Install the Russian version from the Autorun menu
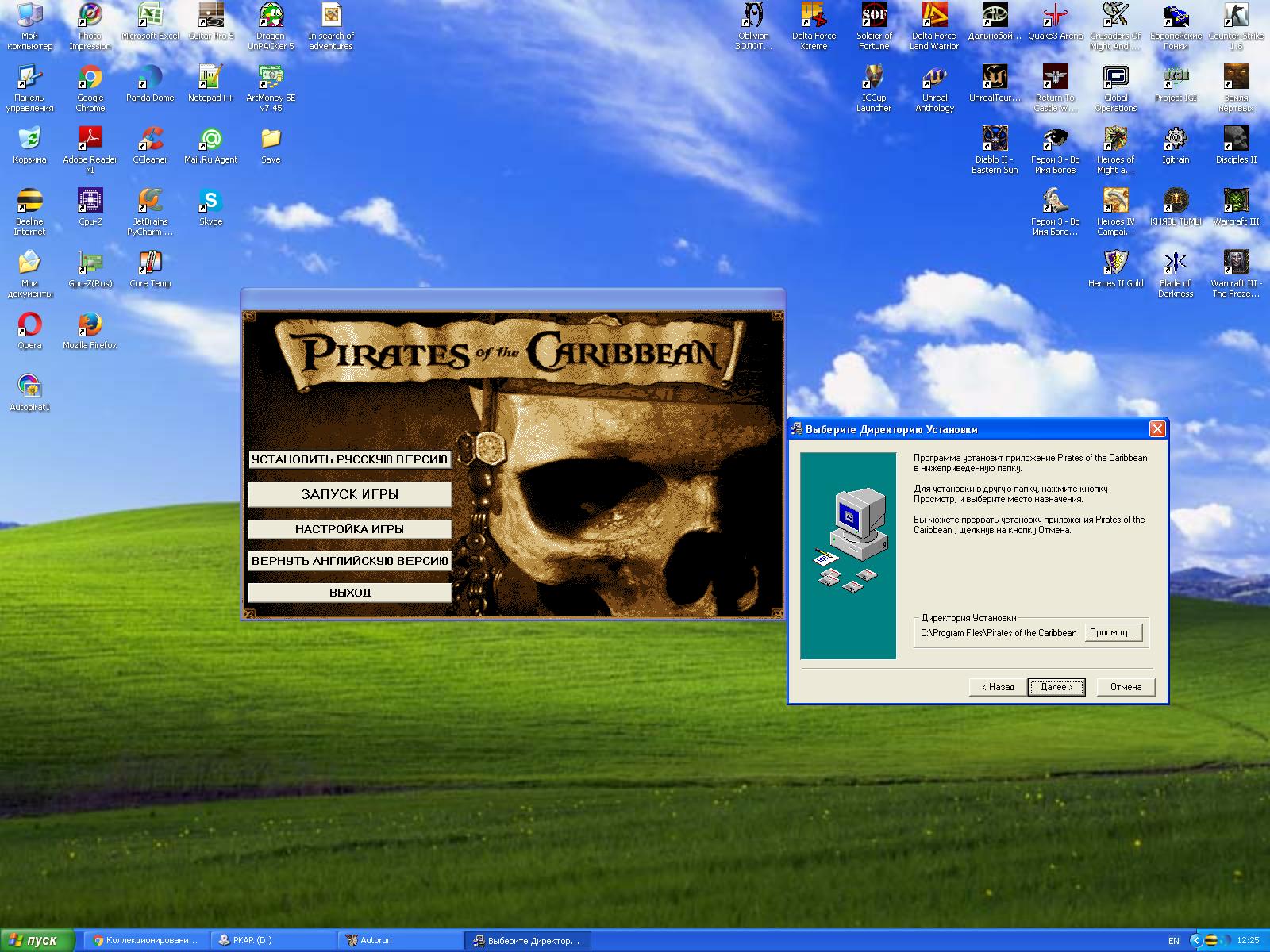This screenshot has width=1270, height=952. tap(350, 459)
